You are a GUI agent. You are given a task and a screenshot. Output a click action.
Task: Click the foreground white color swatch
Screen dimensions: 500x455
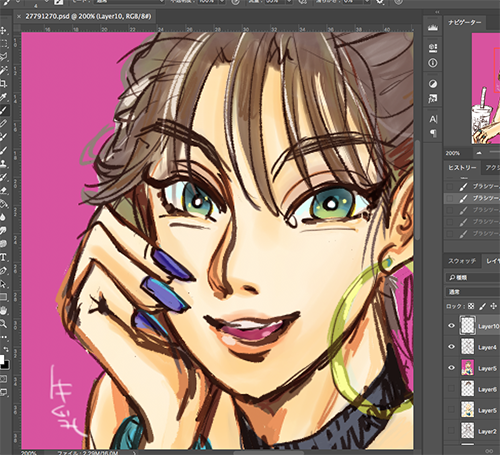point(2,359)
